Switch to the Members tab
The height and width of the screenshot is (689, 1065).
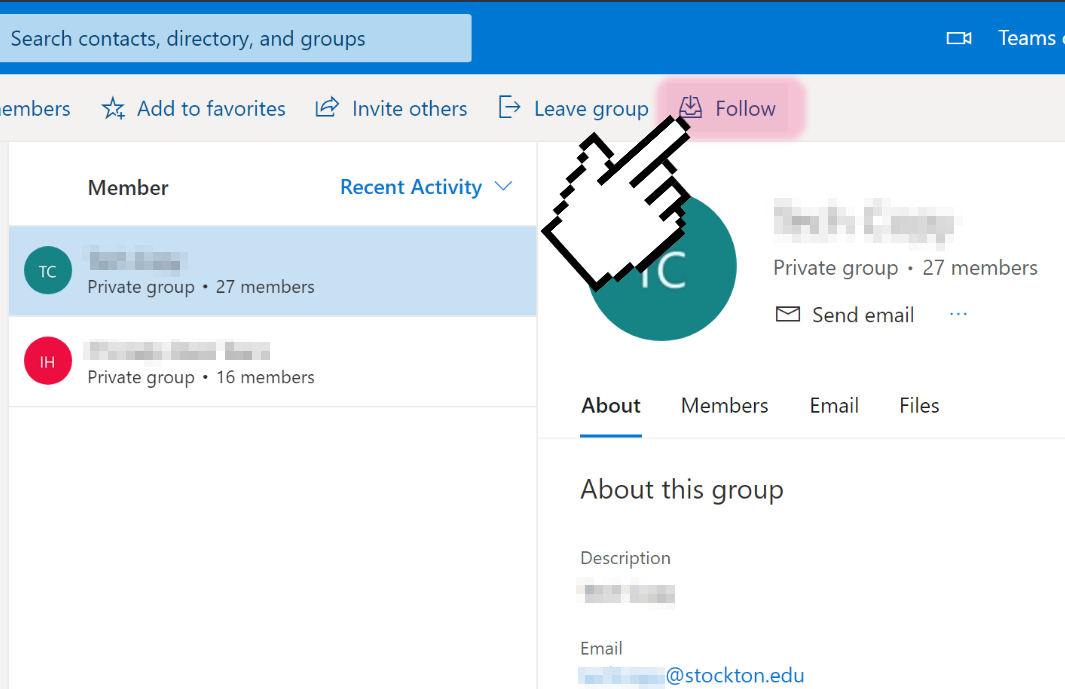point(725,406)
